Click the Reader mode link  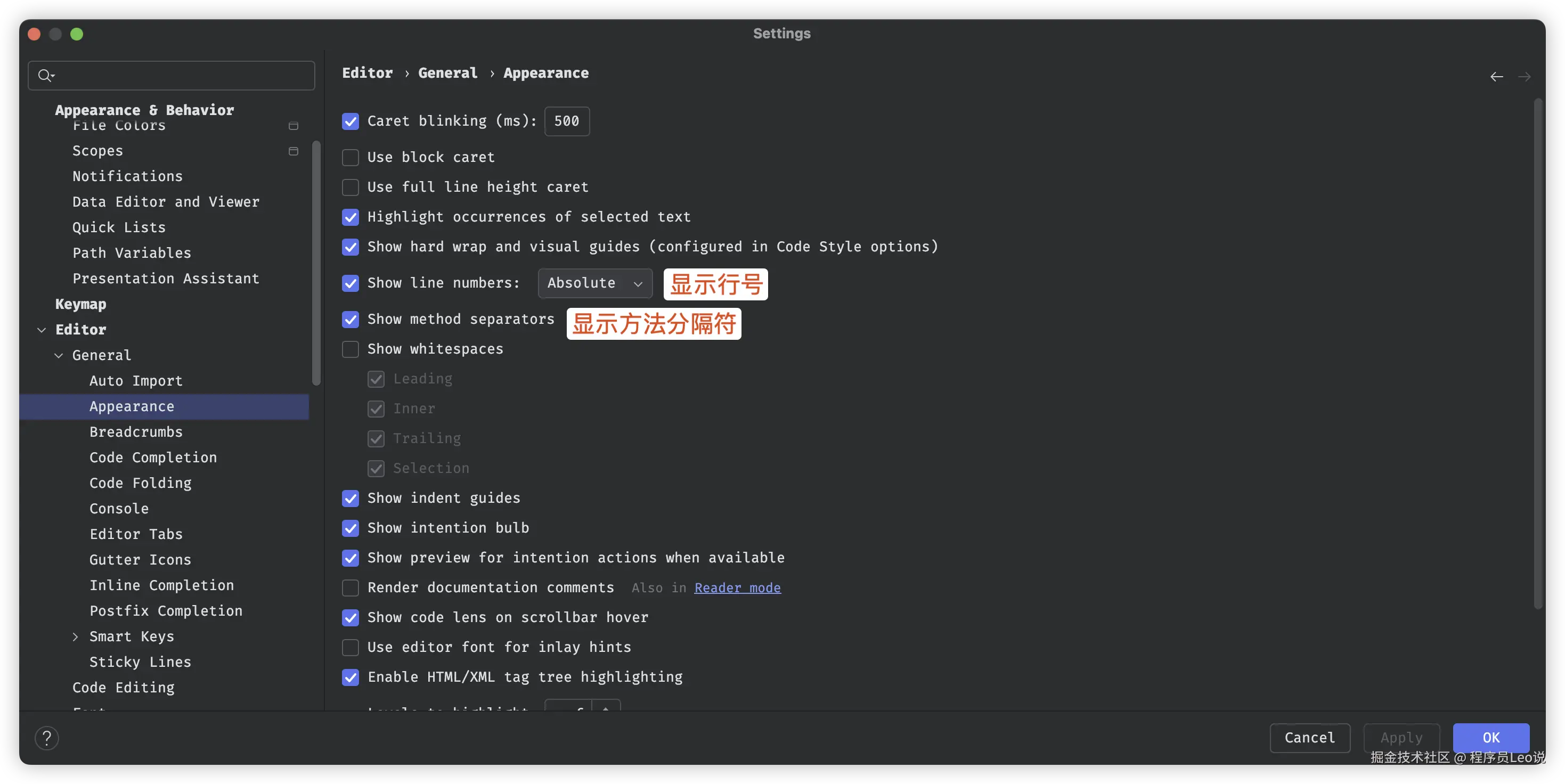tap(738, 588)
